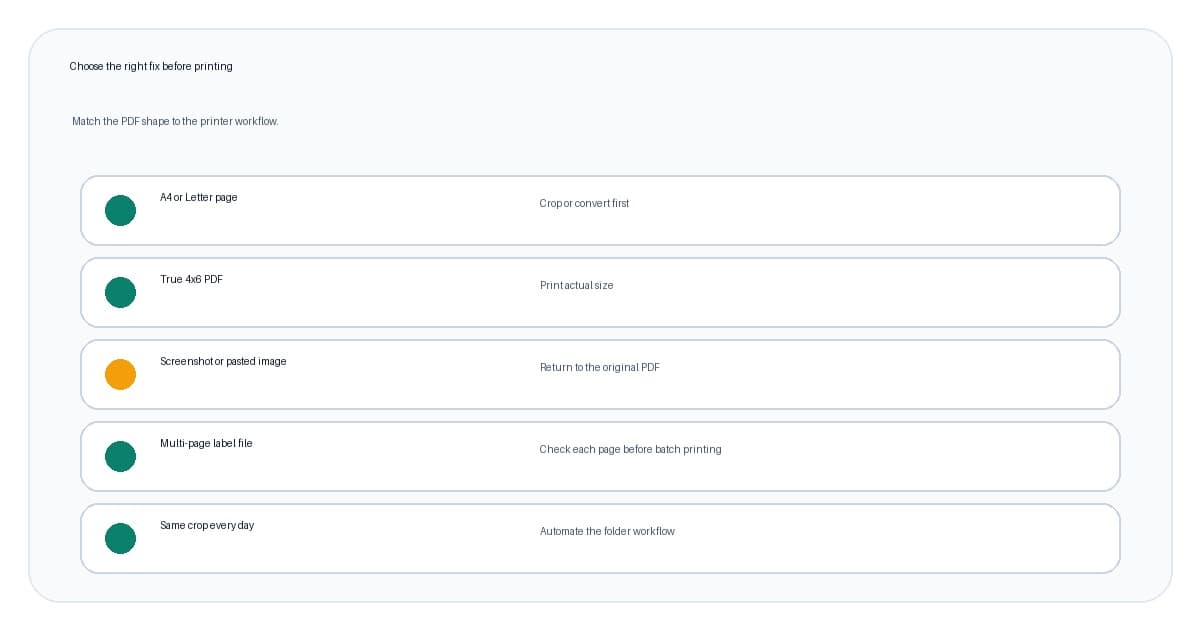Select the Screenshot or pasted image label
This screenshot has height=630, width=1200.
pos(223,361)
